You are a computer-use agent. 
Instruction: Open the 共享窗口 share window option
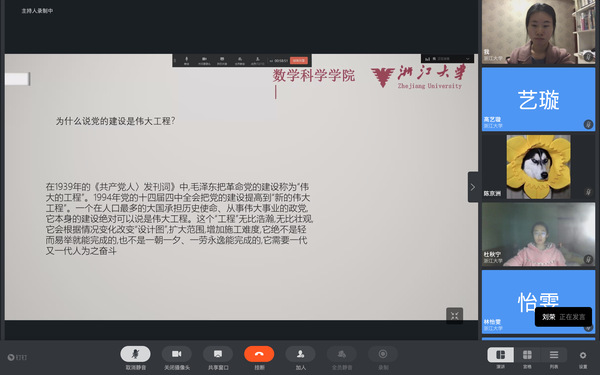(x=218, y=354)
